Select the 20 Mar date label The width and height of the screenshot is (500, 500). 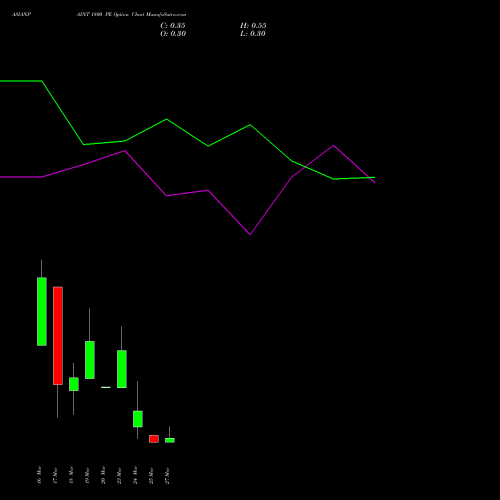(x=103, y=475)
